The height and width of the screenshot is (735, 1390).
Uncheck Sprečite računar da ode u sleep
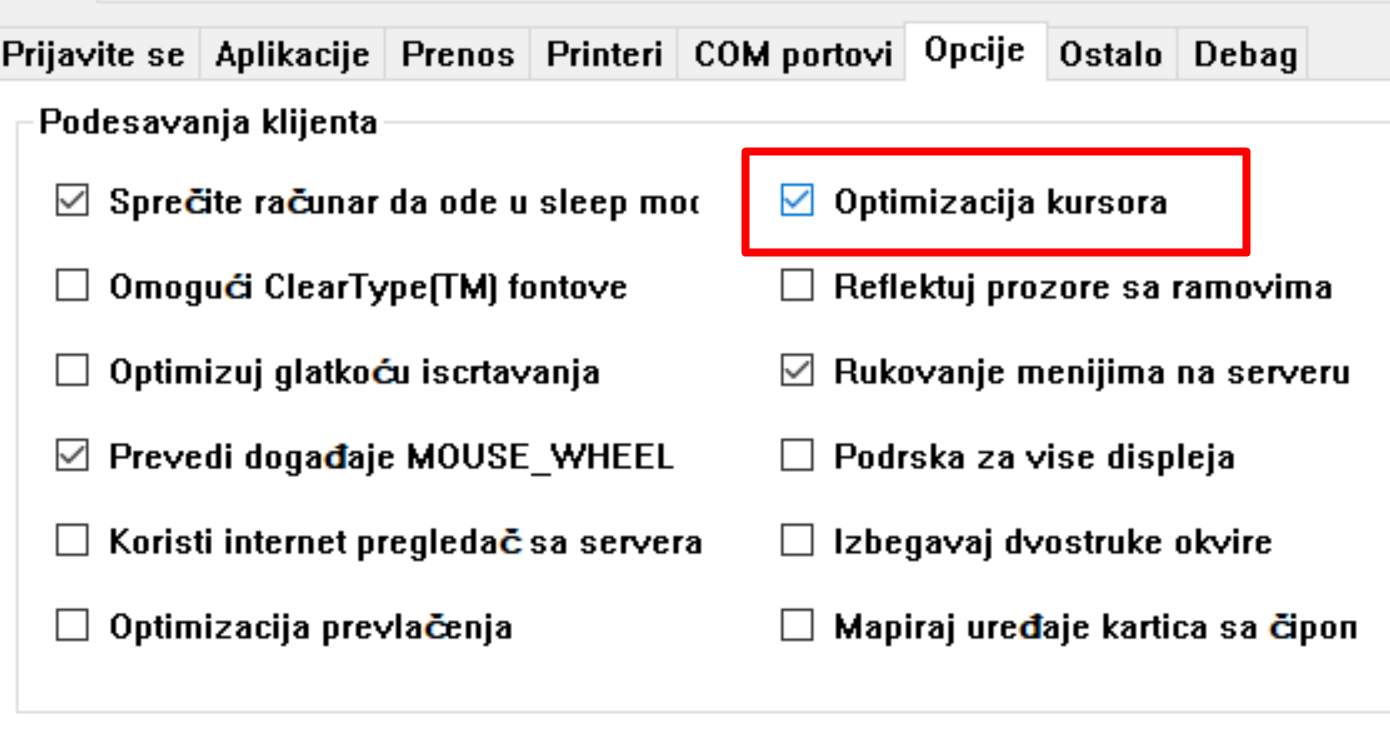72,202
